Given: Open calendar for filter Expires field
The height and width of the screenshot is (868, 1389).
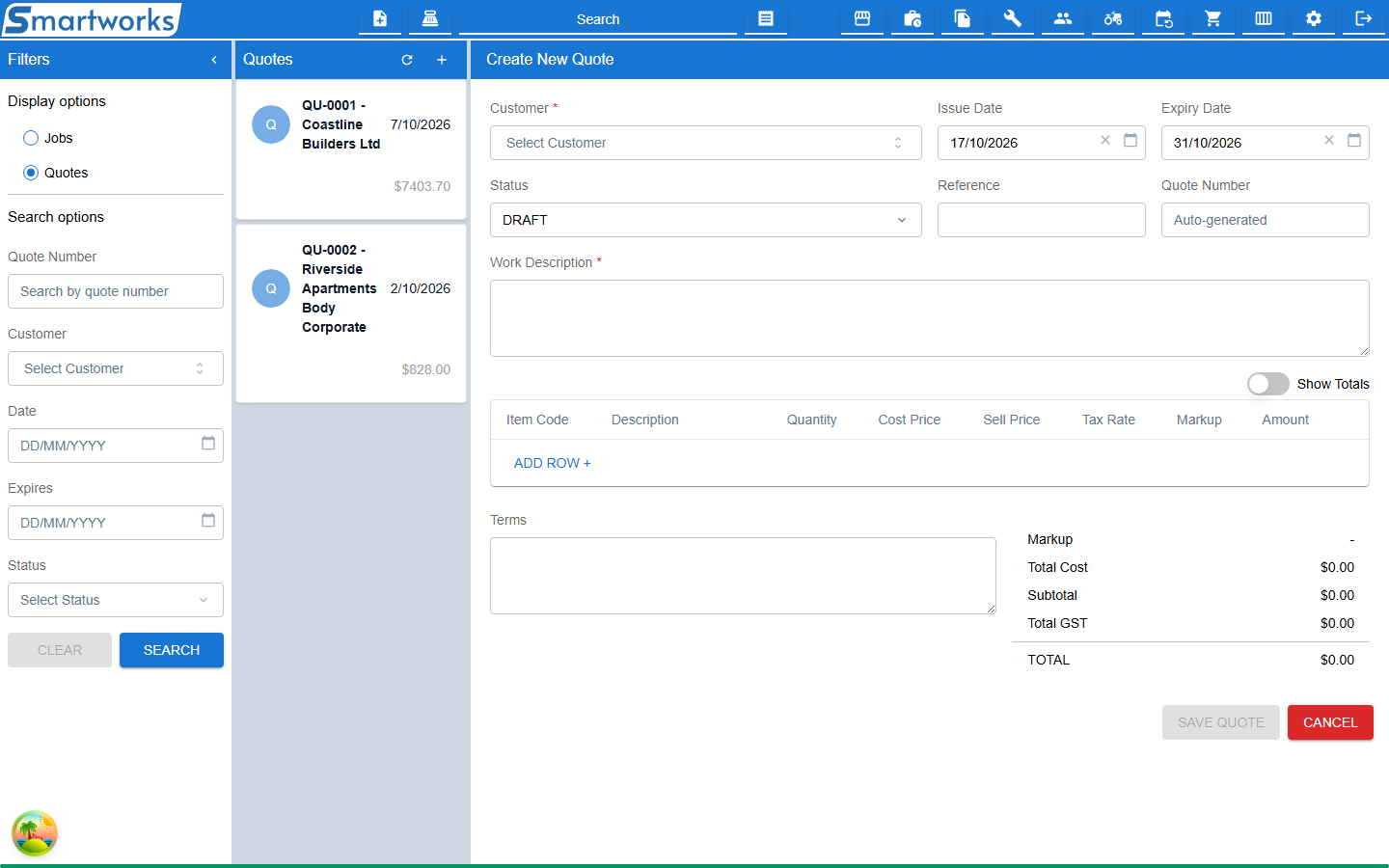Looking at the screenshot, I should pyautogui.click(x=208, y=521).
